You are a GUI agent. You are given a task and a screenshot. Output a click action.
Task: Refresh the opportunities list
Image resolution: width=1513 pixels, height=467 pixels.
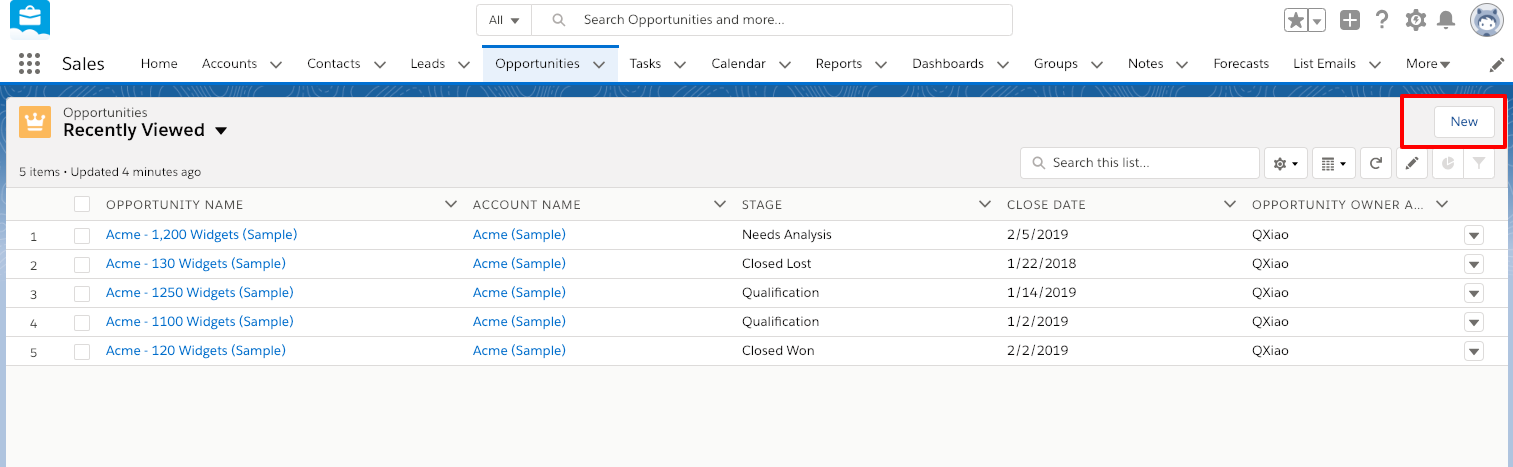pos(1376,163)
